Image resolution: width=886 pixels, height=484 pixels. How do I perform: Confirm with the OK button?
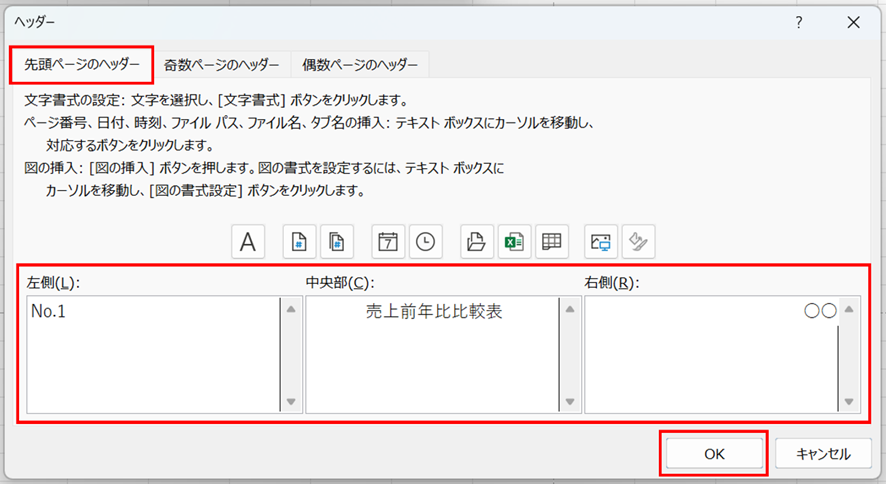point(713,453)
